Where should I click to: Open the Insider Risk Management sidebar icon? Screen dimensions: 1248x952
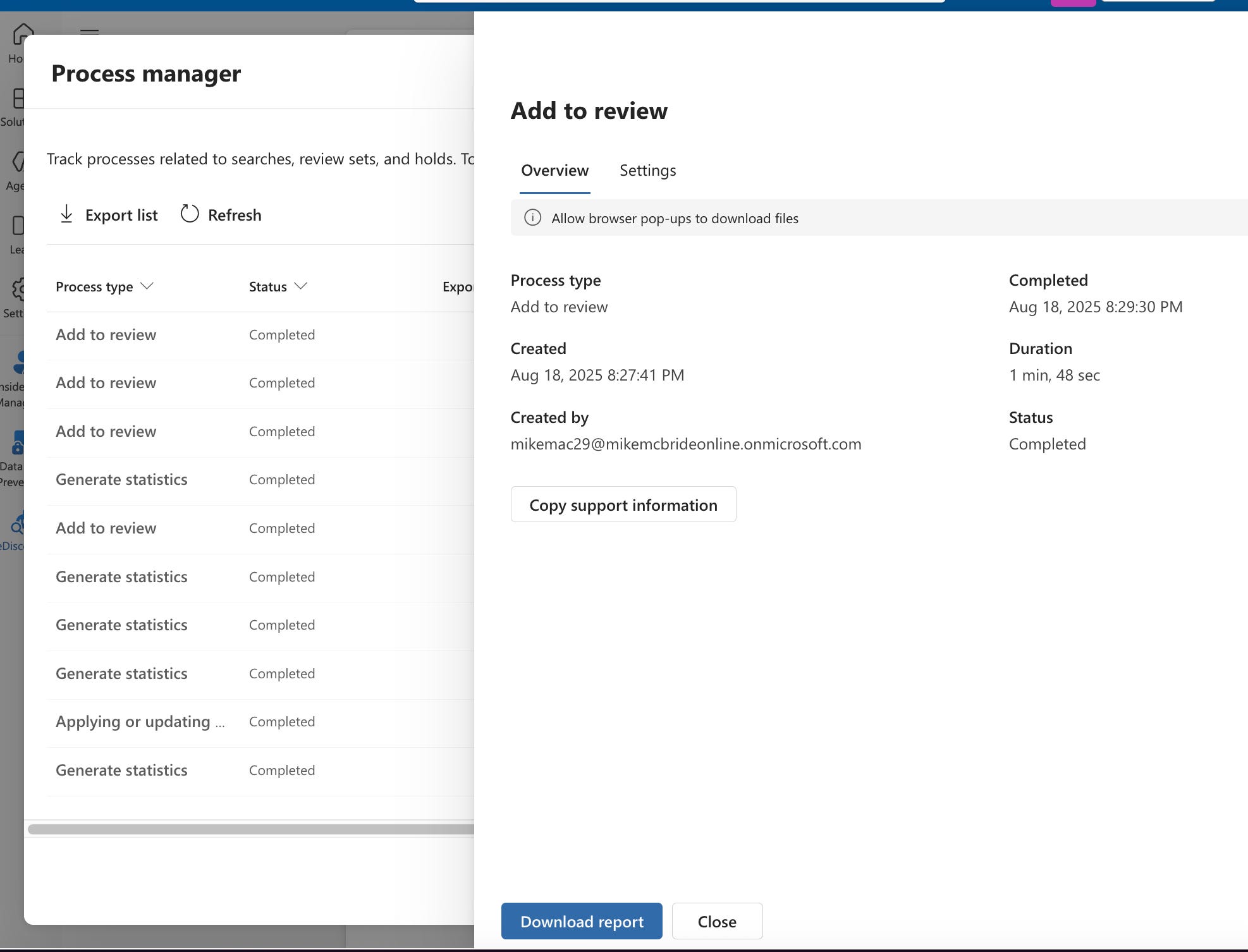point(19,363)
